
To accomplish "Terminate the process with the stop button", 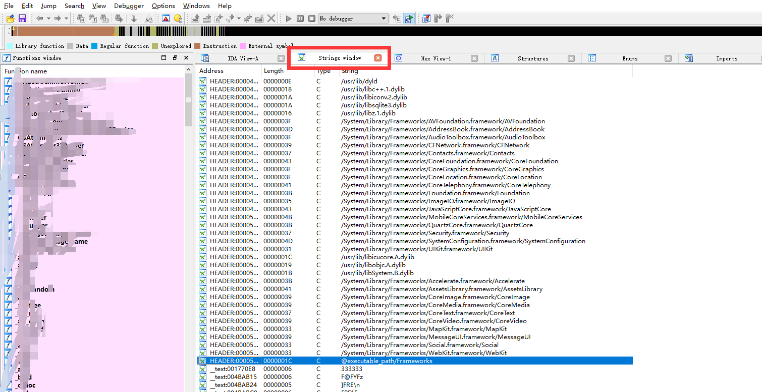I will [x=312, y=18].
